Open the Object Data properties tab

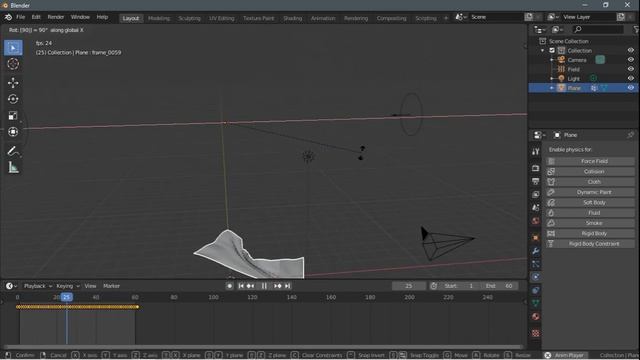tap(536, 303)
